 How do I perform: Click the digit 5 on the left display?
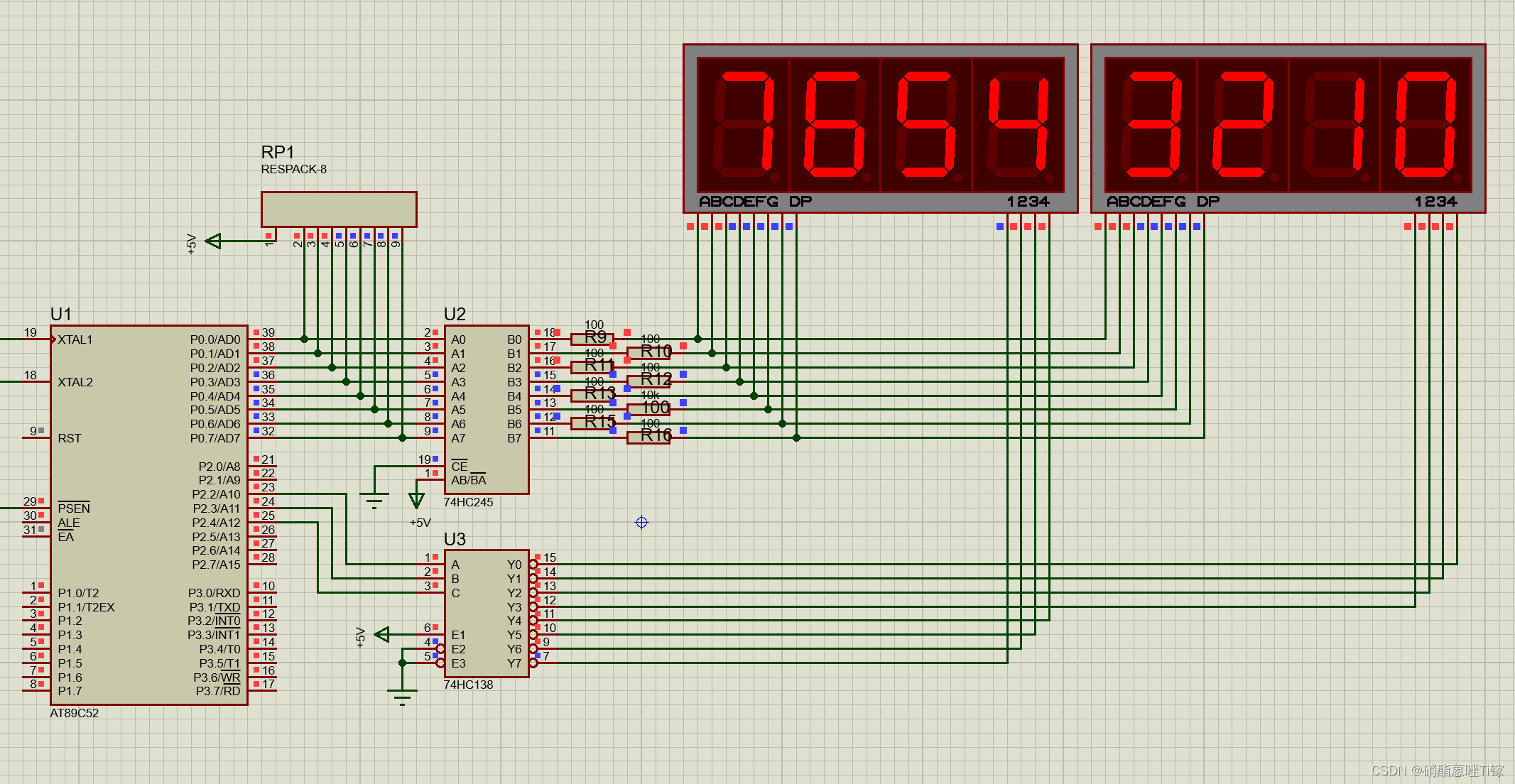click(927, 124)
